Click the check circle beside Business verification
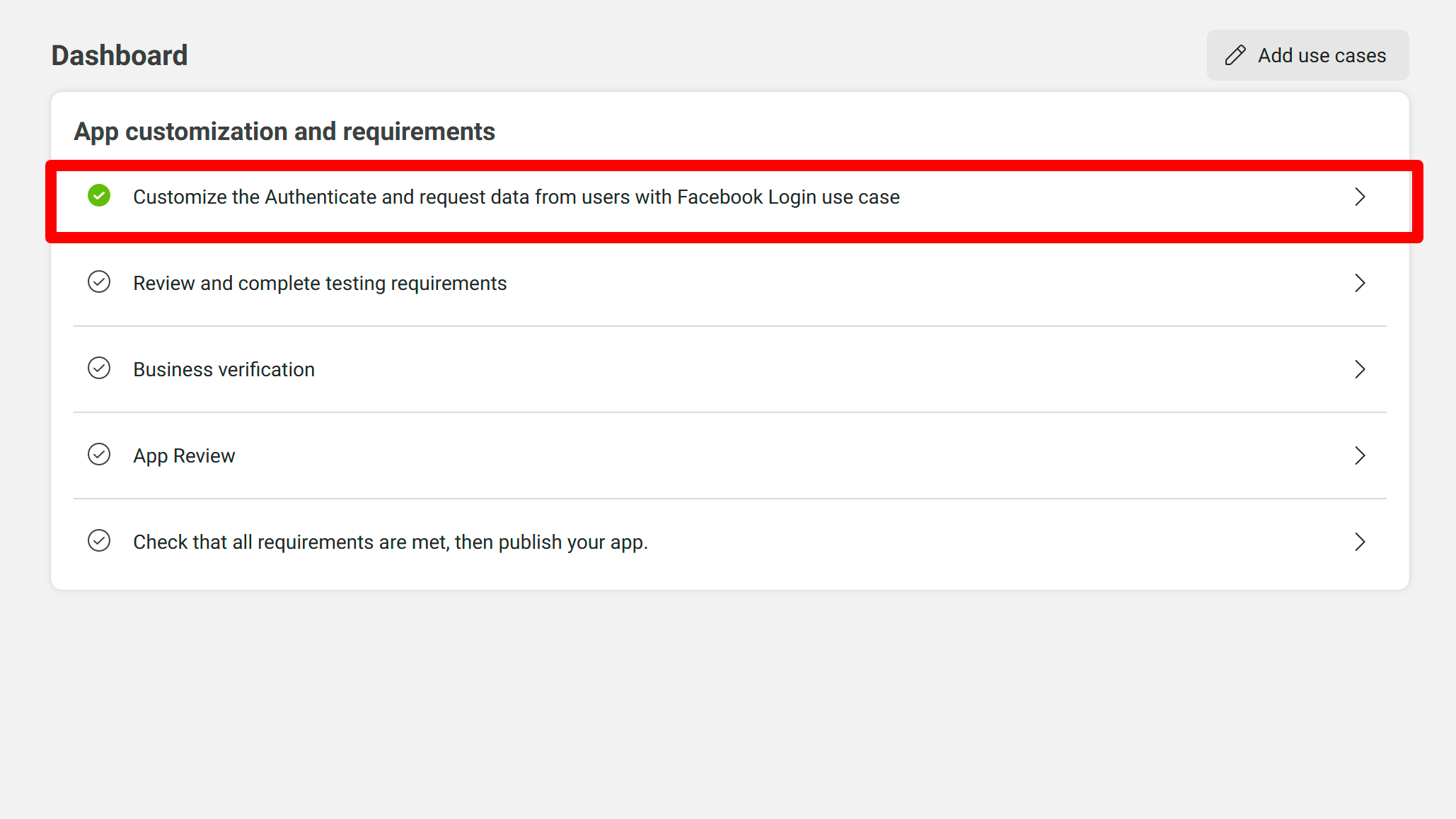Image resolution: width=1456 pixels, height=819 pixels. click(99, 368)
